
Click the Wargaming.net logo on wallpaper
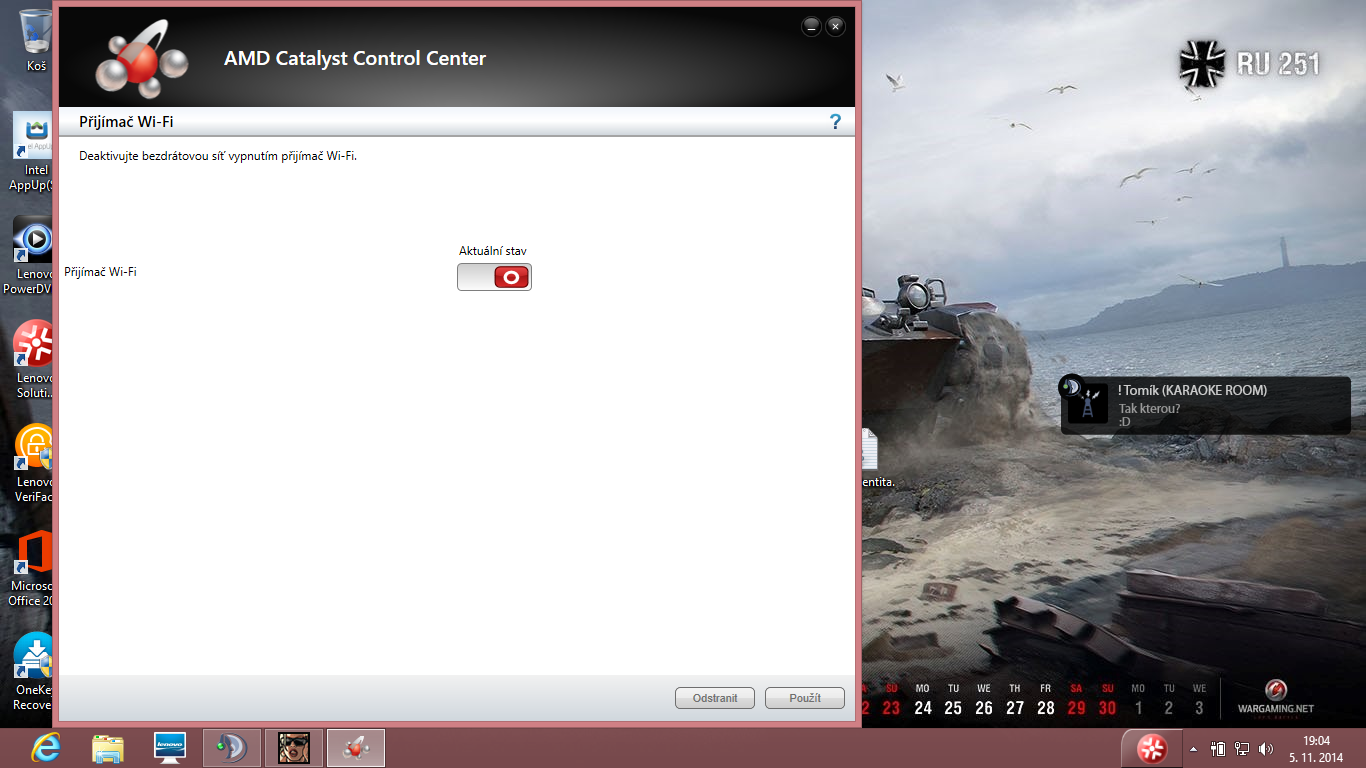tap(1275, 698)
